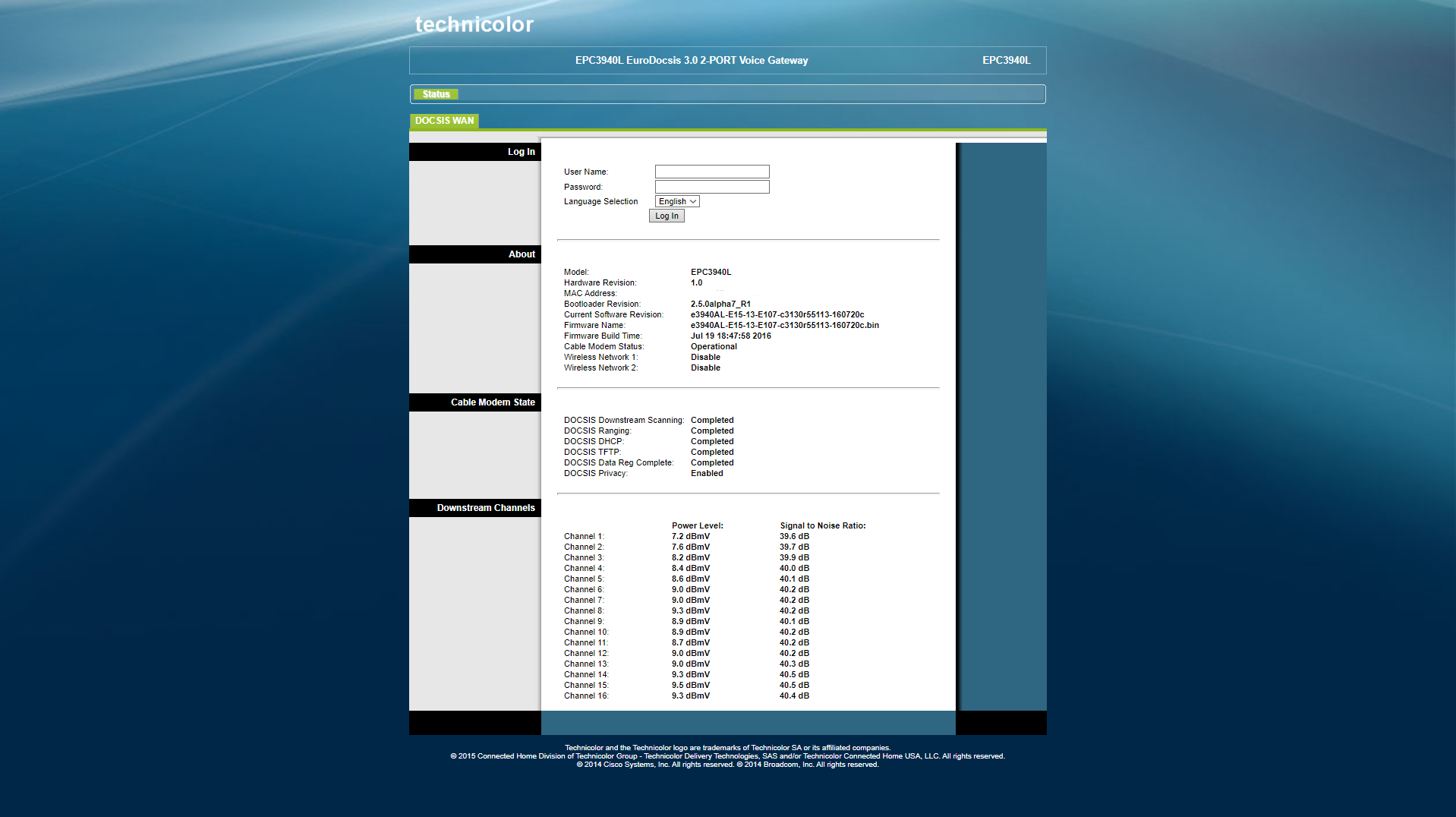The image size is (1456, 817).
Task: Click DOCSIS Privacy Enabled value
Action: pos(707,473)
